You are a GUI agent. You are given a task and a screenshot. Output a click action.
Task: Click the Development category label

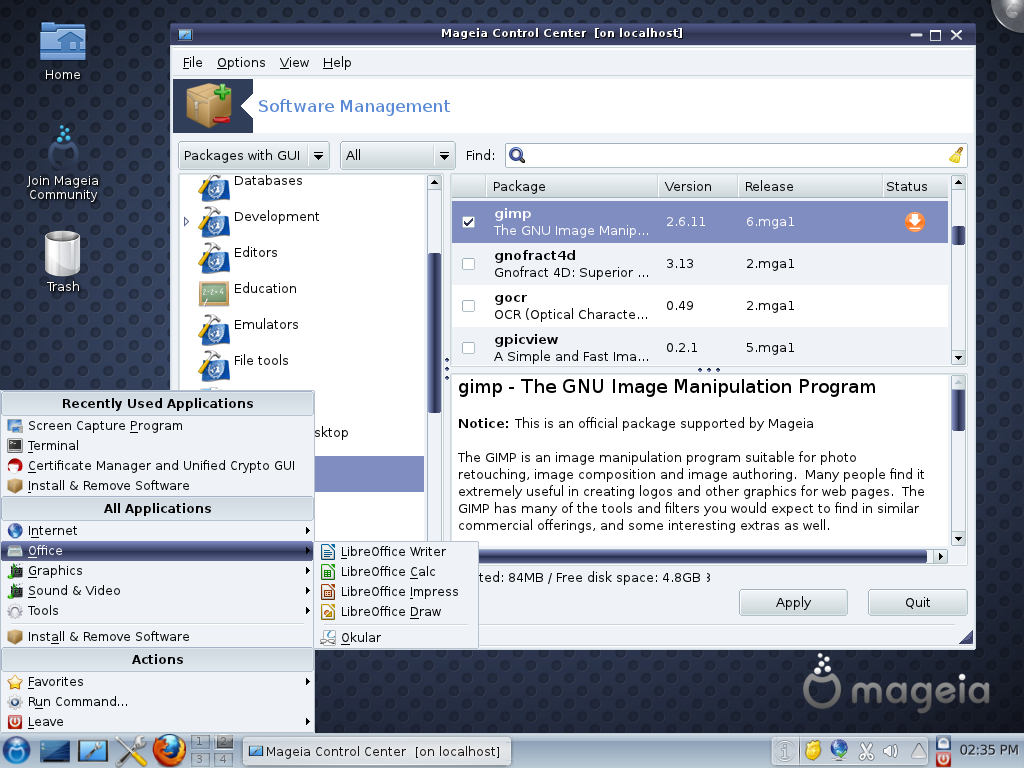coord(276,217)
